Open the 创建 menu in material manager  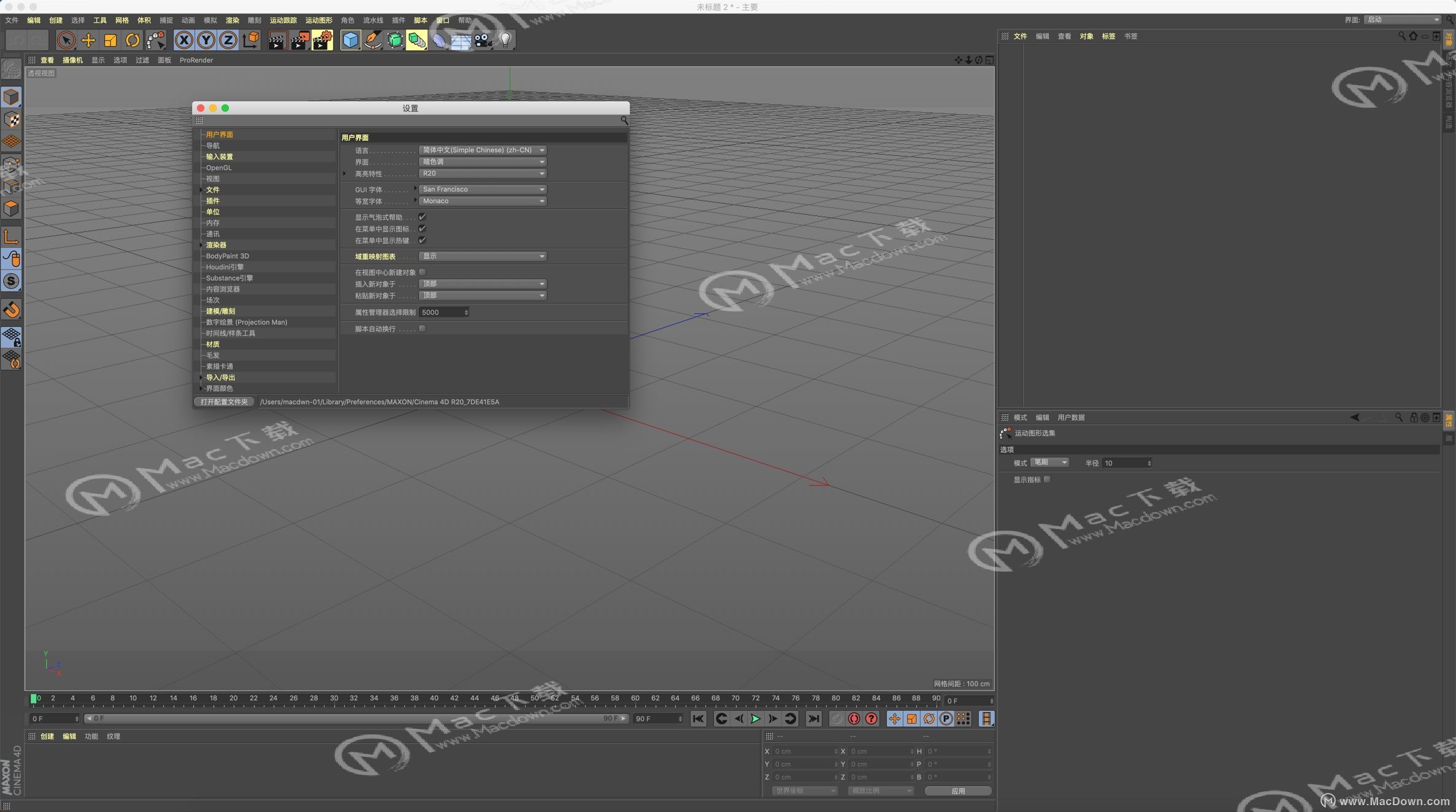point(47,737)
